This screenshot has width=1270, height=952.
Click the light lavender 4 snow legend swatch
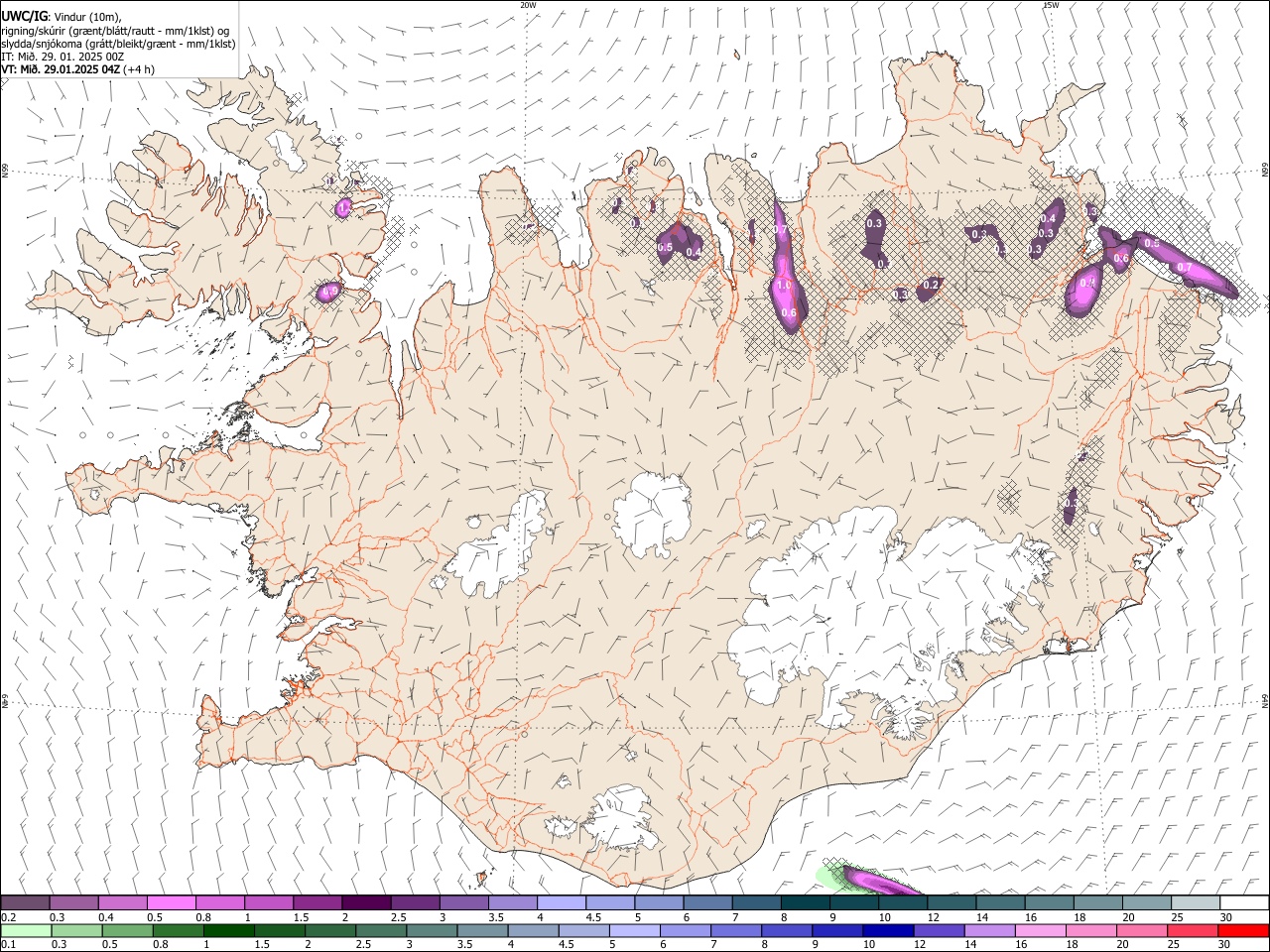561,902
